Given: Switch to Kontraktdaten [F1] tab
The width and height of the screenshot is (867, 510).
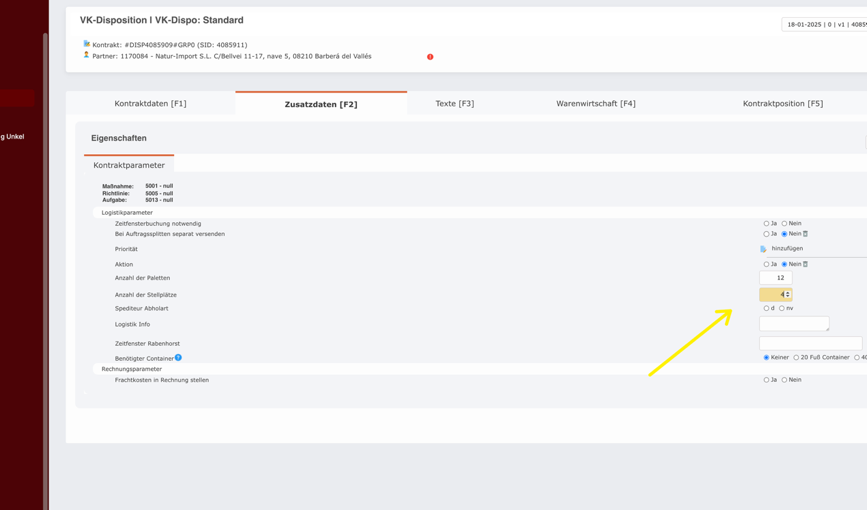Looking at the screenshot, I should (150, 103).
